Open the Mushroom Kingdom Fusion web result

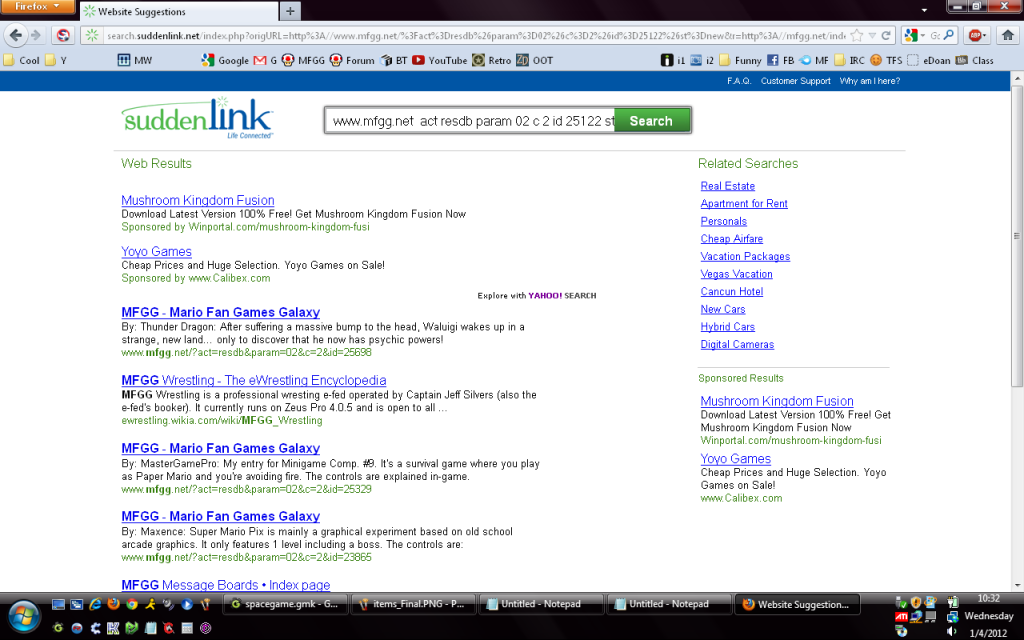197,200
